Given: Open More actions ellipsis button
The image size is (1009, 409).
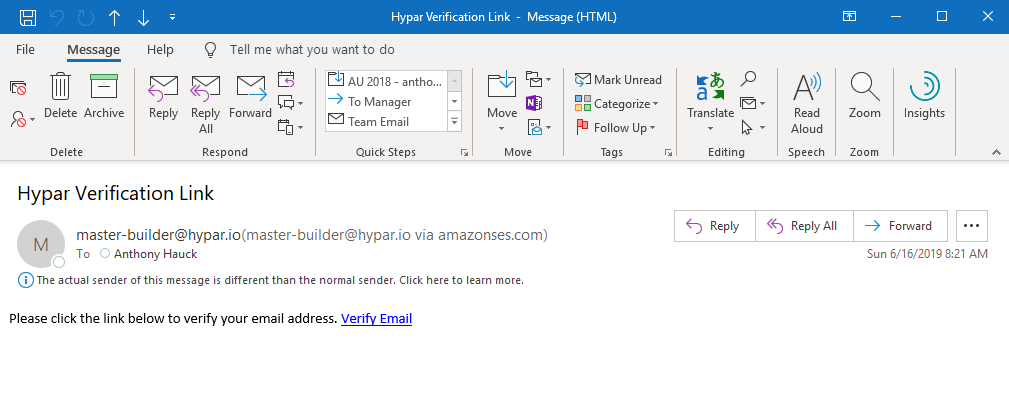Looking at the screenshot, I should pyautogui.click(x=972, y=226).
